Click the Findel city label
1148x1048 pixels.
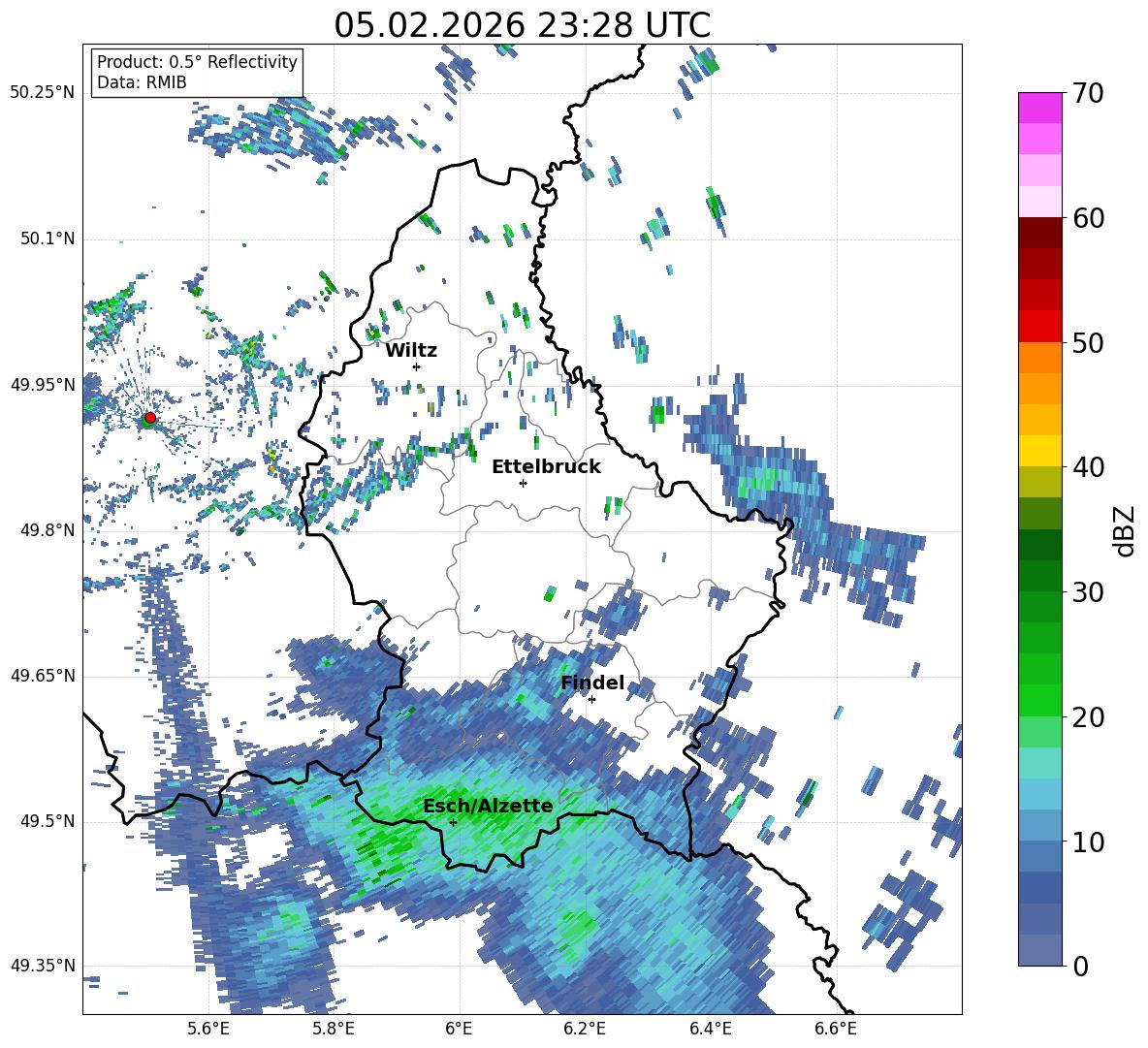point(592,683)
